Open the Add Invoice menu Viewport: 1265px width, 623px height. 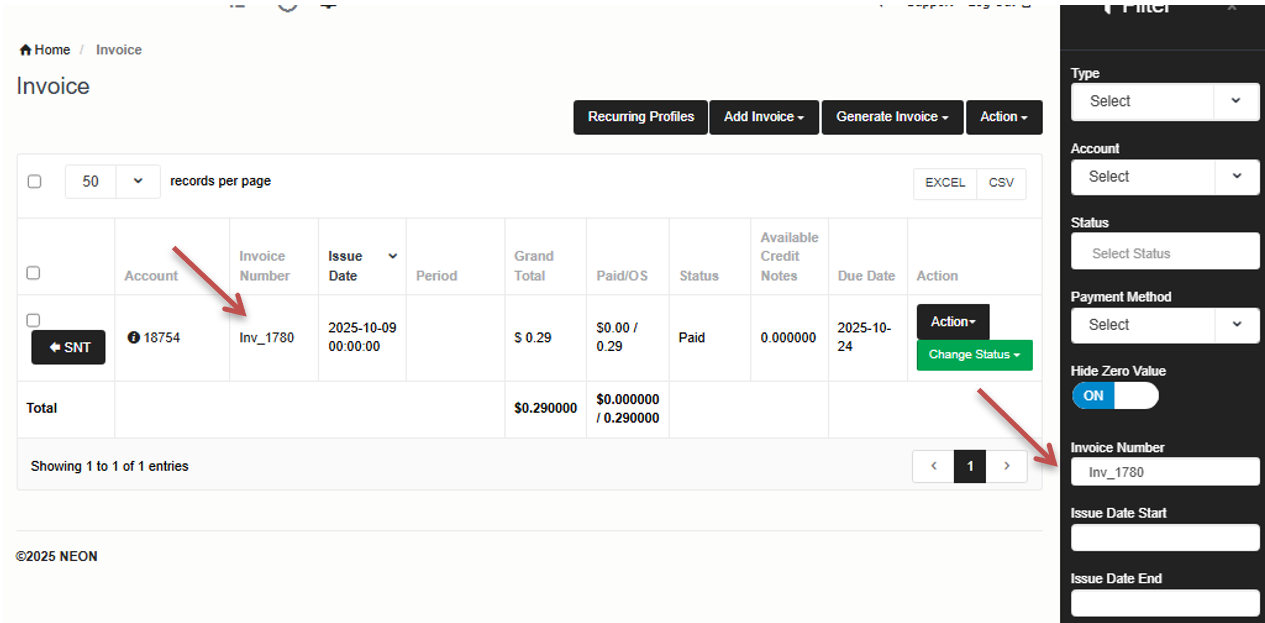[x=764, y=117]
